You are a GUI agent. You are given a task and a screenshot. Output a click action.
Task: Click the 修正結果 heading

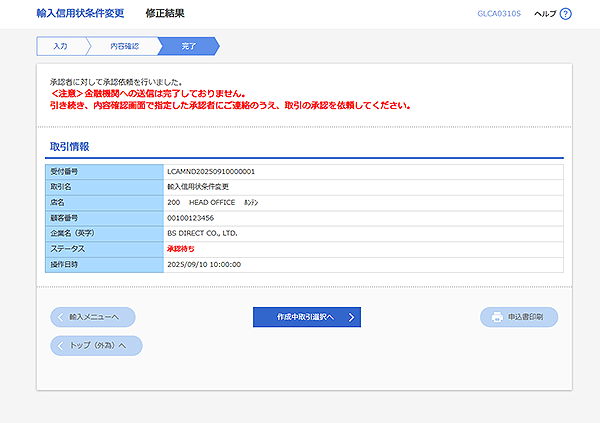point(165,13)
